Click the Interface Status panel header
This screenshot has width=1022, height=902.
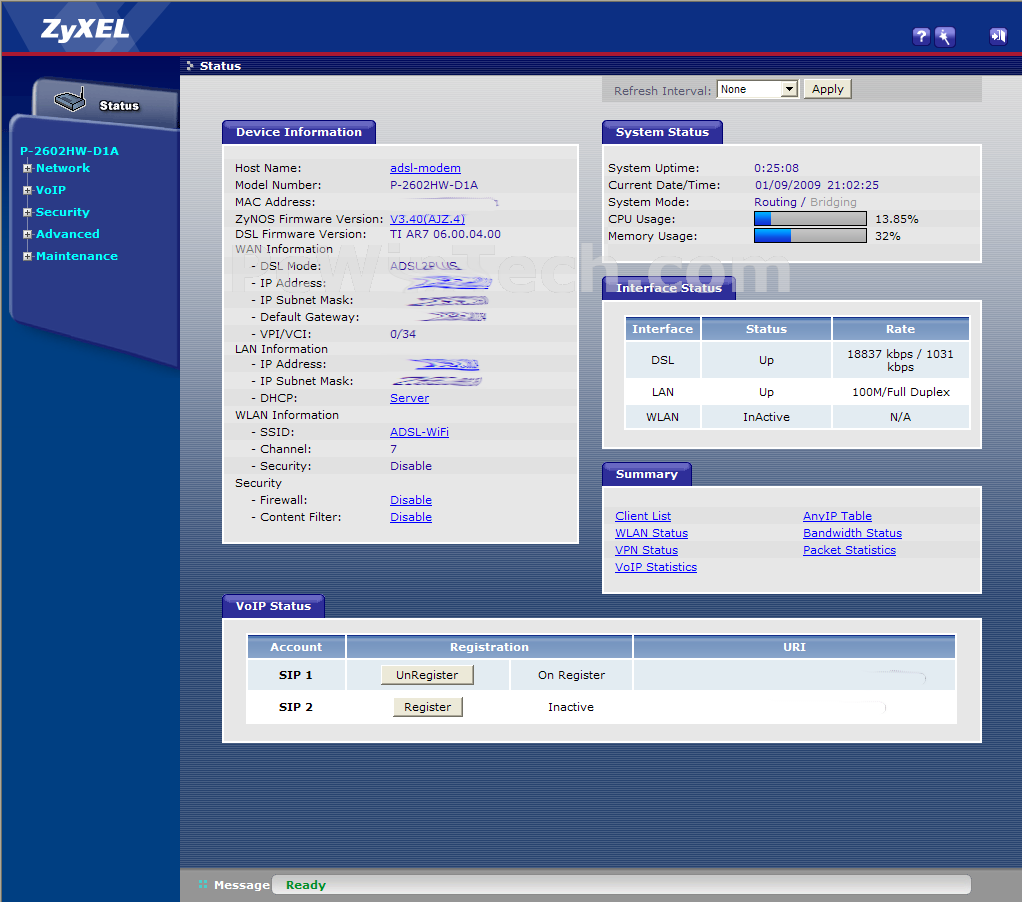click(669, 288)
